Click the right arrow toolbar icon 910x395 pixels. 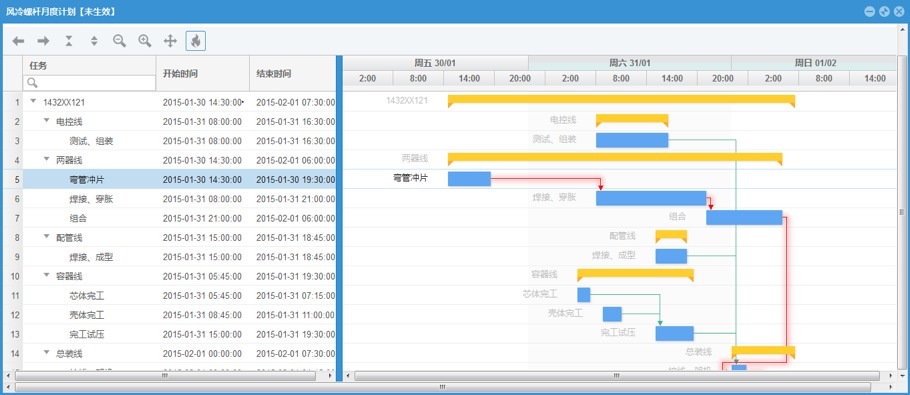click(x=44, y=41)
